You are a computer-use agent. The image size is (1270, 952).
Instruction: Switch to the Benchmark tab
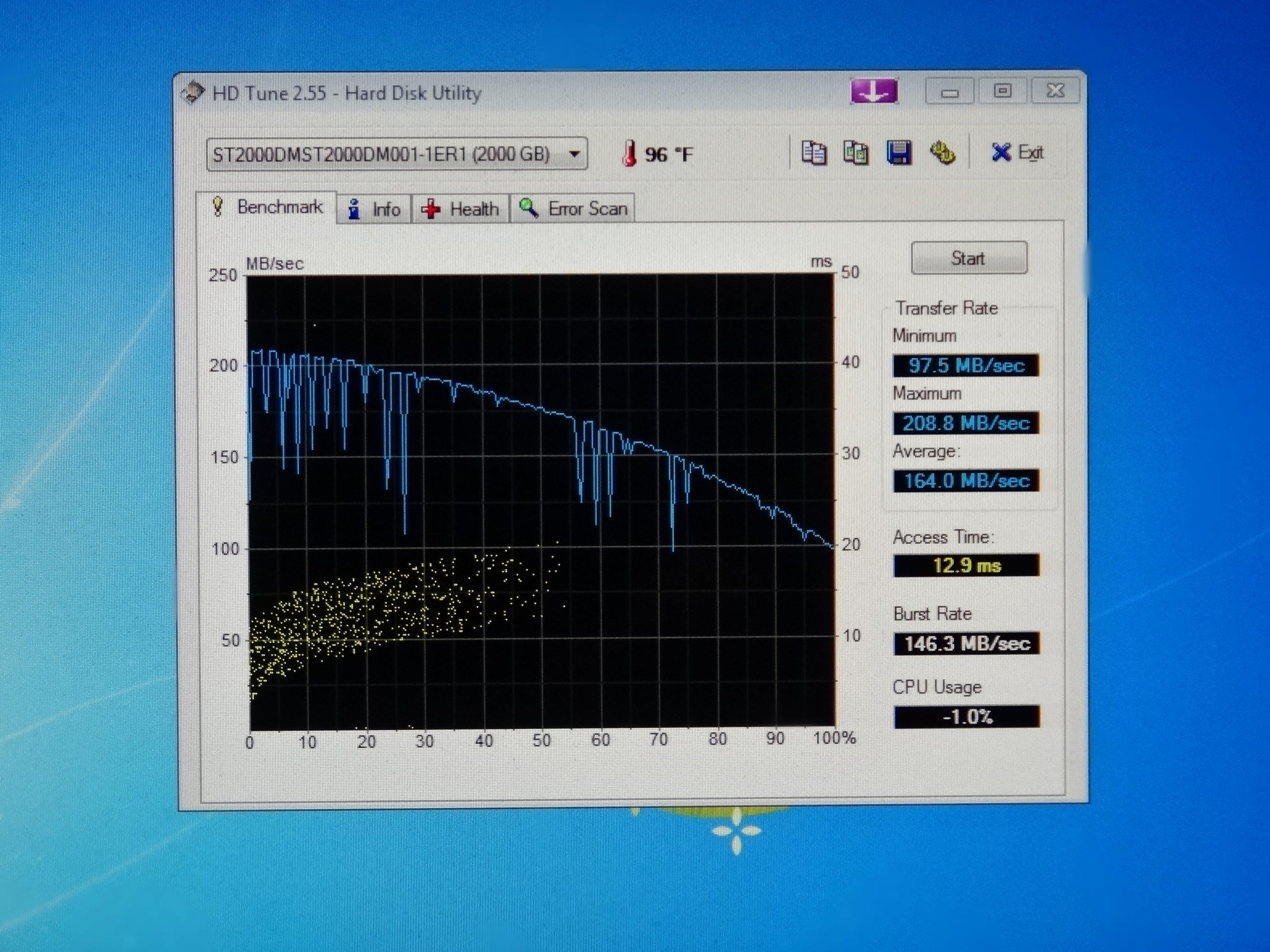pyautogui.click(x=267, y=207)
